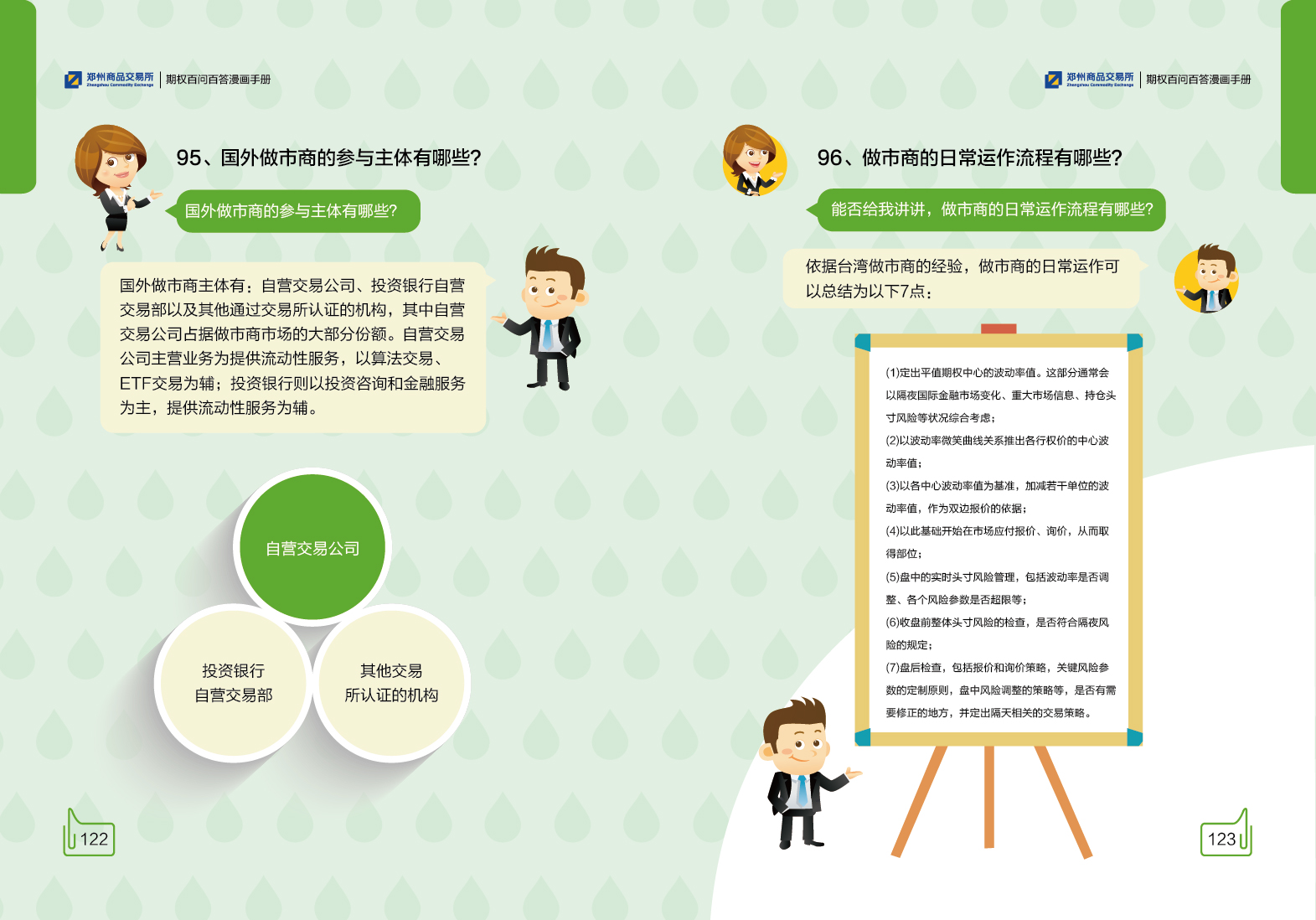Viewport: 1316px width, 920px height.
Task: Click item (7) 盘后检查 text on the easel board
Action: (x=1000, y=690)
